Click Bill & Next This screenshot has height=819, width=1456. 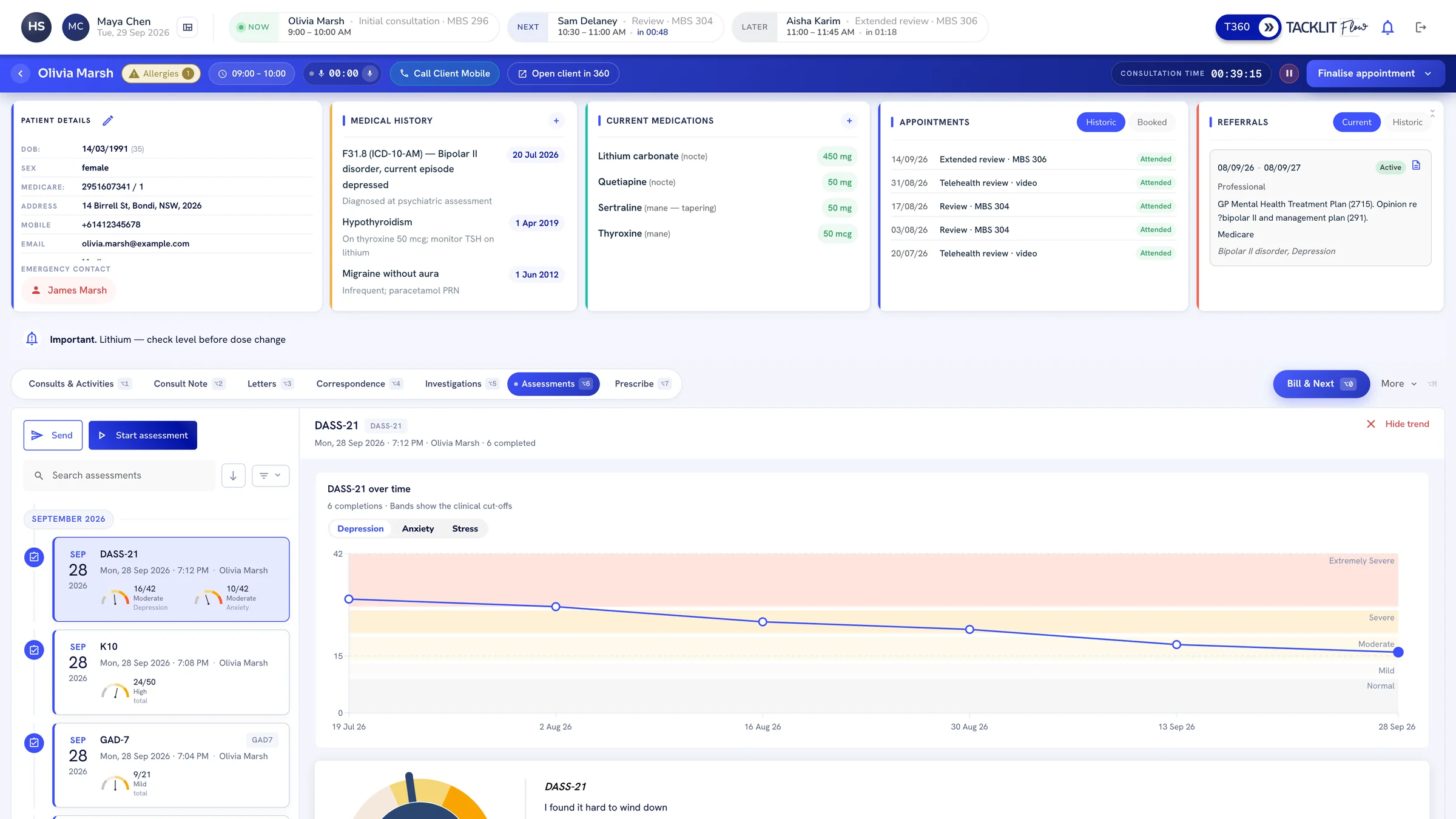click(1321, 384)
